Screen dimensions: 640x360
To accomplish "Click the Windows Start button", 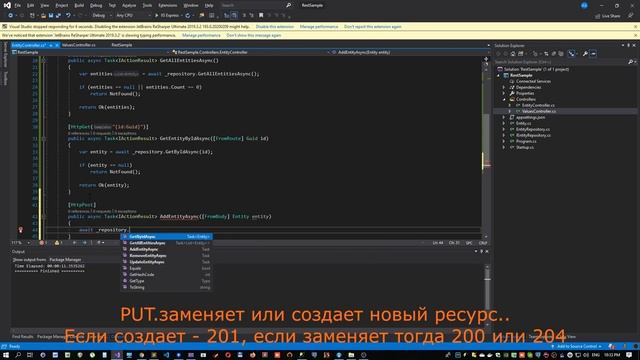I will (x=6, y=355).
